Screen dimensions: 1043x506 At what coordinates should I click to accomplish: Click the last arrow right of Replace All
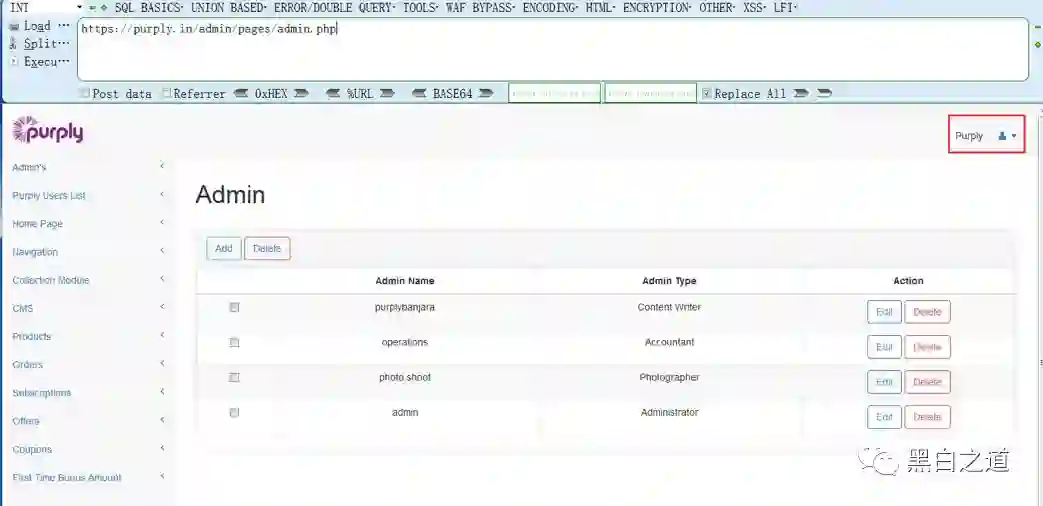824,93
